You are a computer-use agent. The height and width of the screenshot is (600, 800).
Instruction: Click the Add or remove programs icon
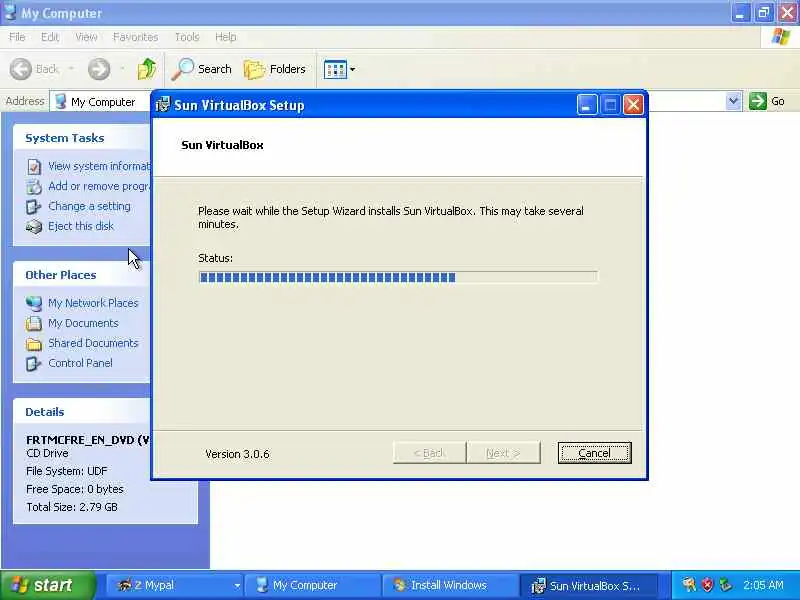pyautogui.click(x=34, y=187)
